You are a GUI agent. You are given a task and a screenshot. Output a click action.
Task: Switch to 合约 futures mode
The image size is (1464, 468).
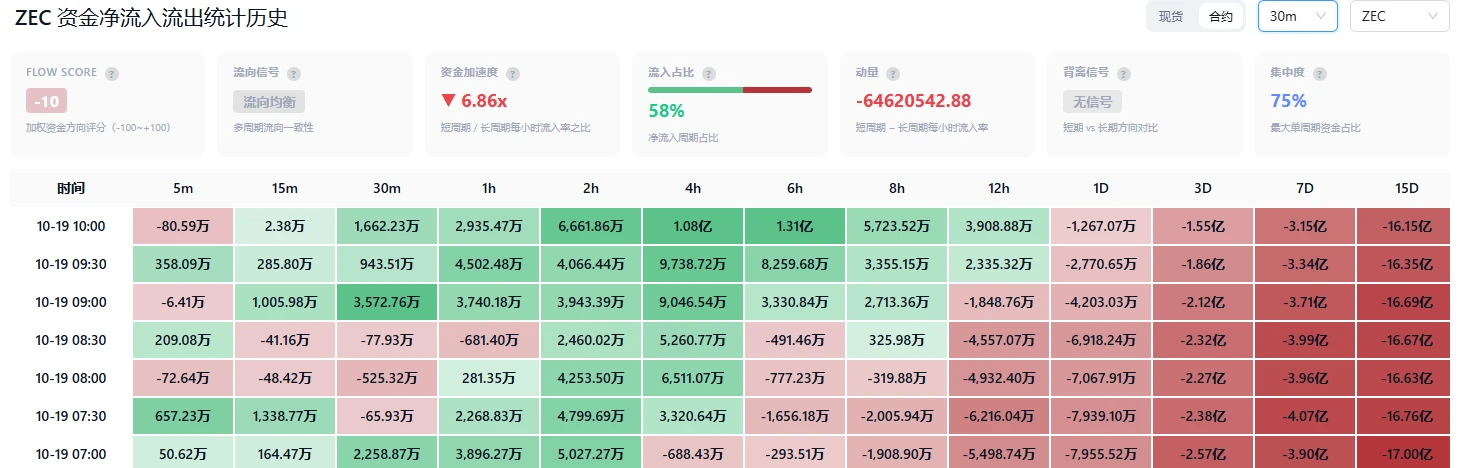[1220, 17]
